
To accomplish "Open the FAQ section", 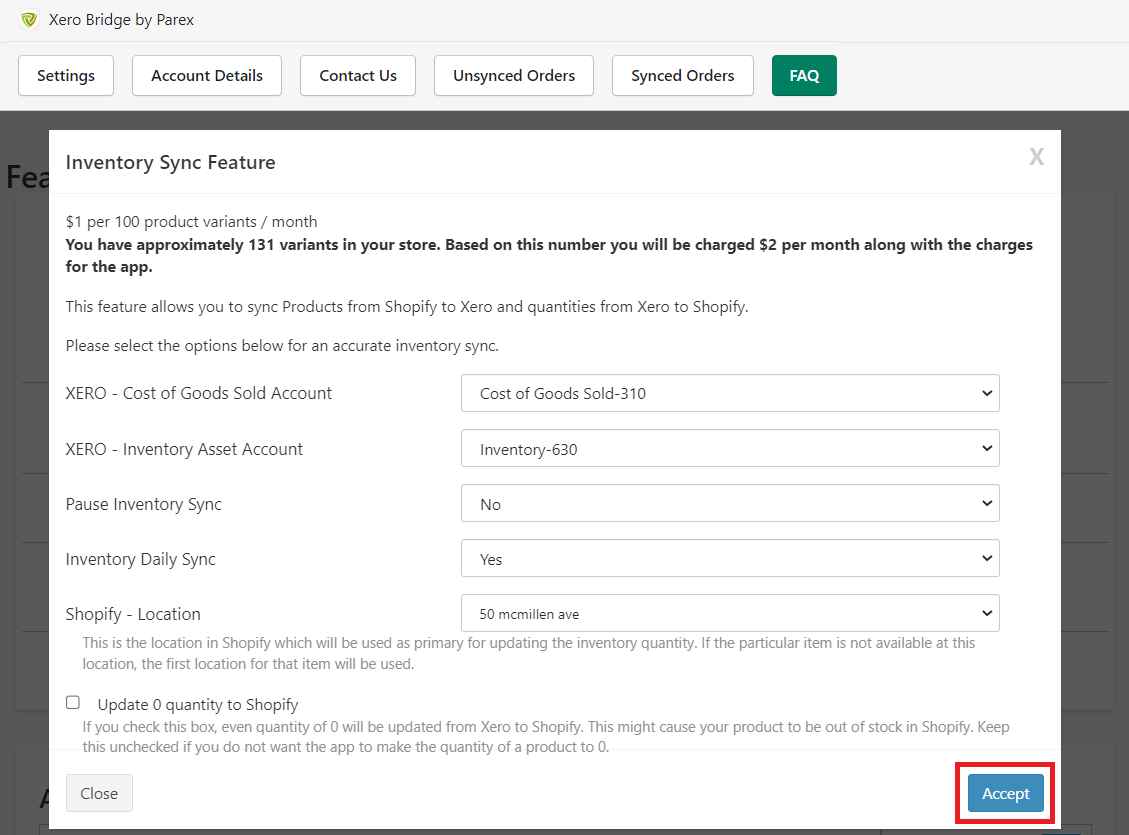I will point(804,75).
